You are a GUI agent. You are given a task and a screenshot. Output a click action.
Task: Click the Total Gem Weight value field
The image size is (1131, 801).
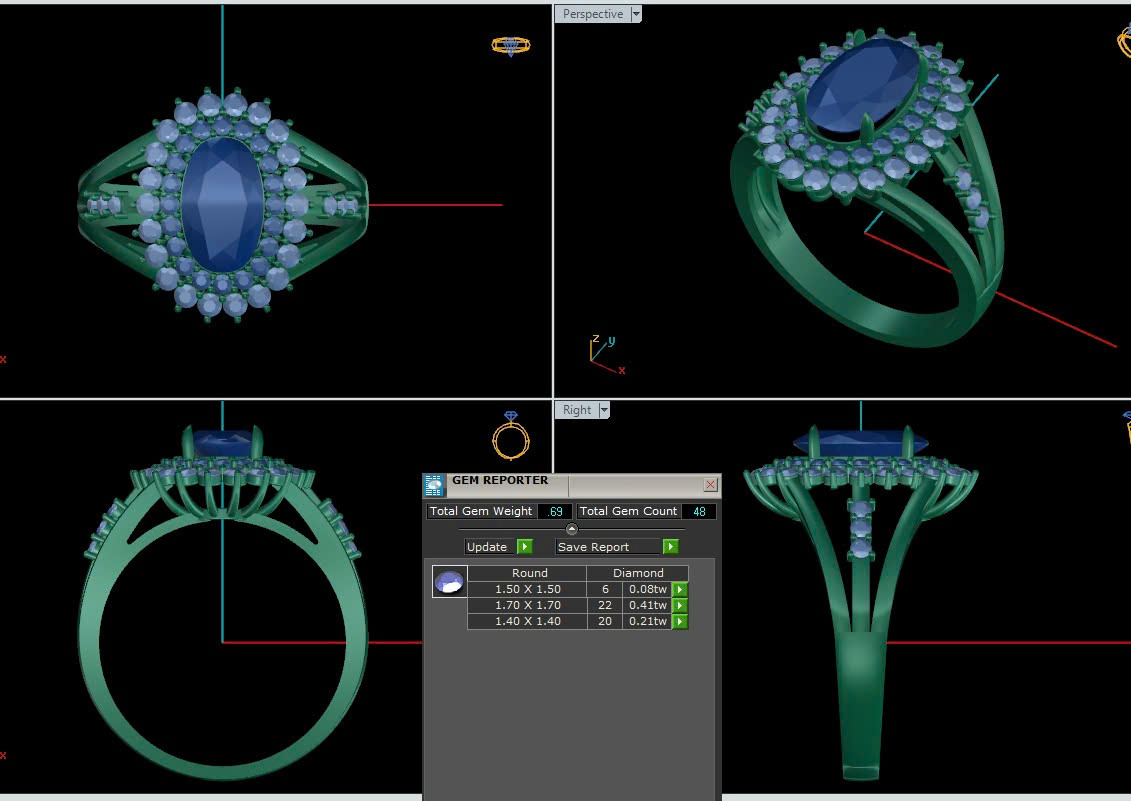click(555, 512)
